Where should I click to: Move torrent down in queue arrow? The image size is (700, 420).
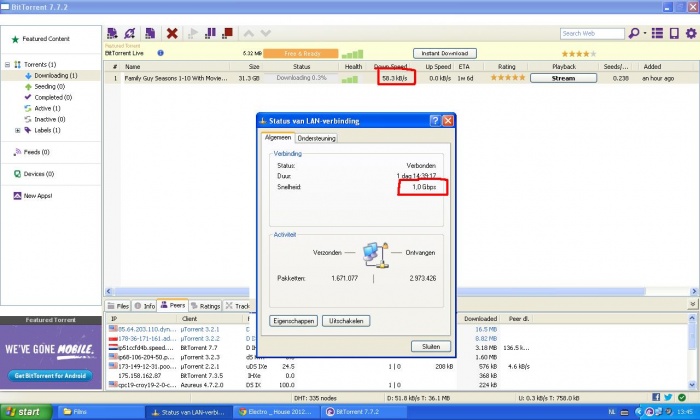pyautogui.click(x=266, y=33)
